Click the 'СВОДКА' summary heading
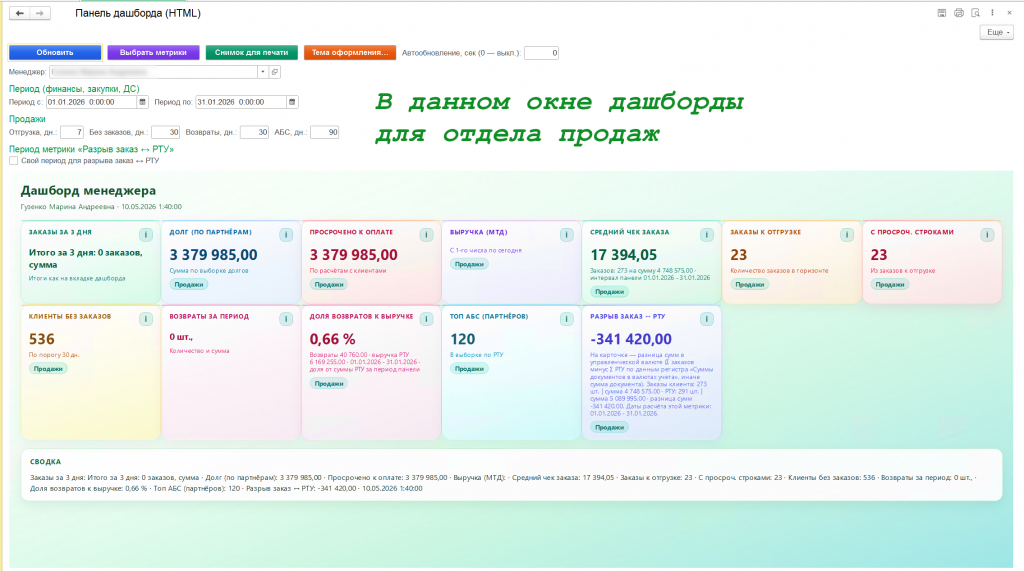1024x571 pixels. pyautogui.click(x=46, y=461)
